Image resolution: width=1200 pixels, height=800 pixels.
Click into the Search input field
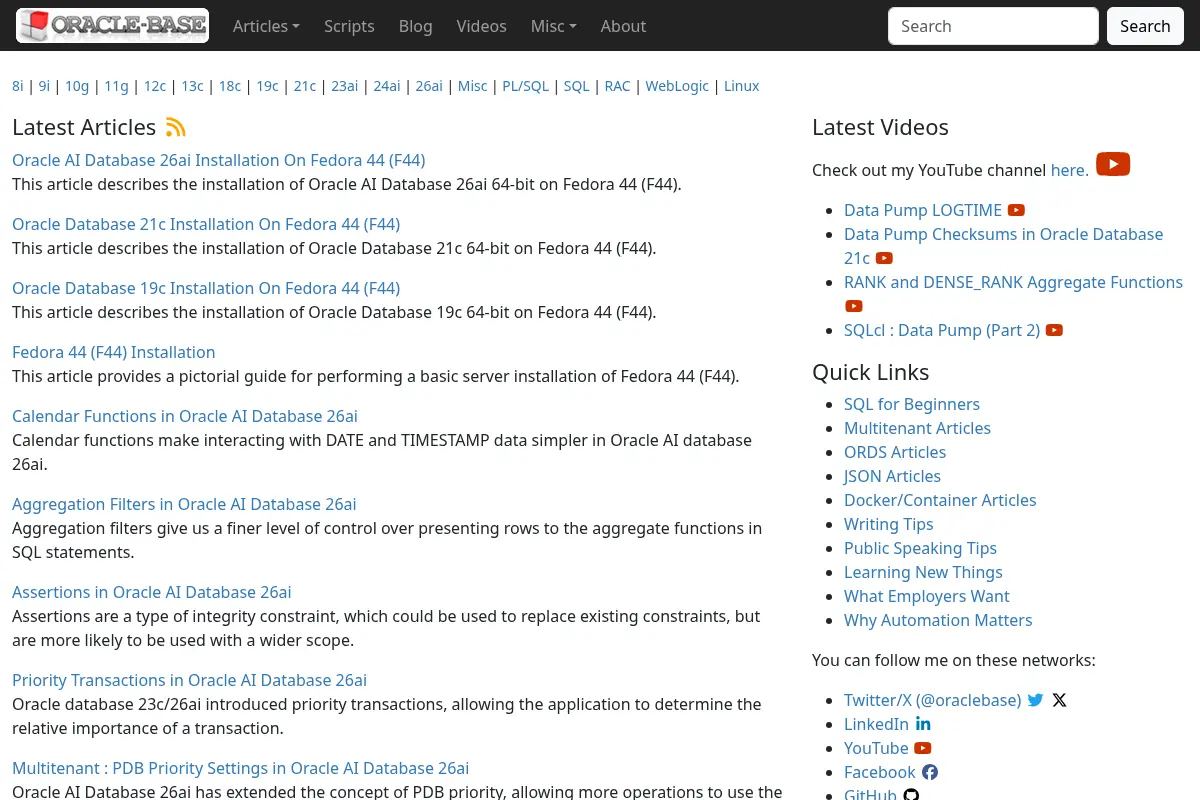point(993,26)
